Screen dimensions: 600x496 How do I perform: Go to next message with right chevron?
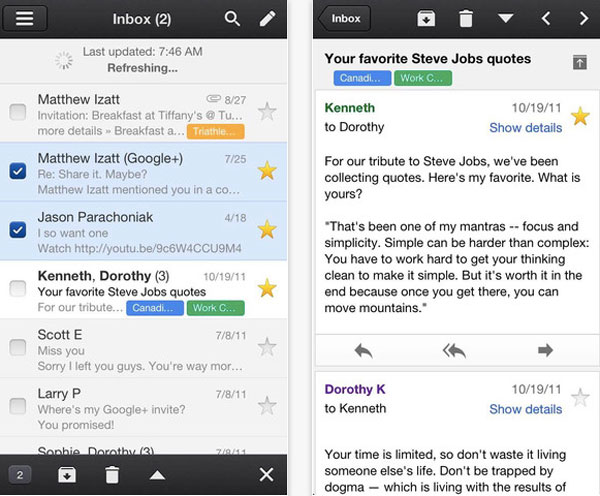pyautogui.click(x=583, y=19)
